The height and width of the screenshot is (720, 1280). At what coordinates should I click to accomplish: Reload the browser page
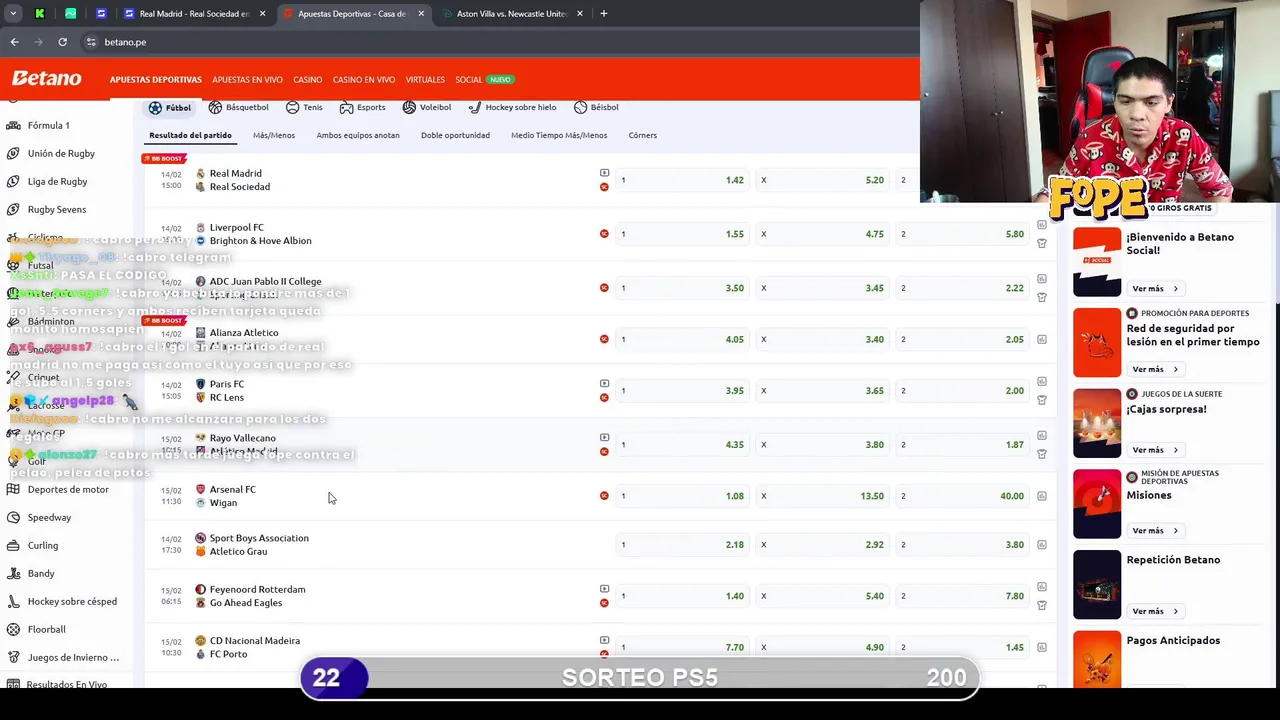pos(62,42)
